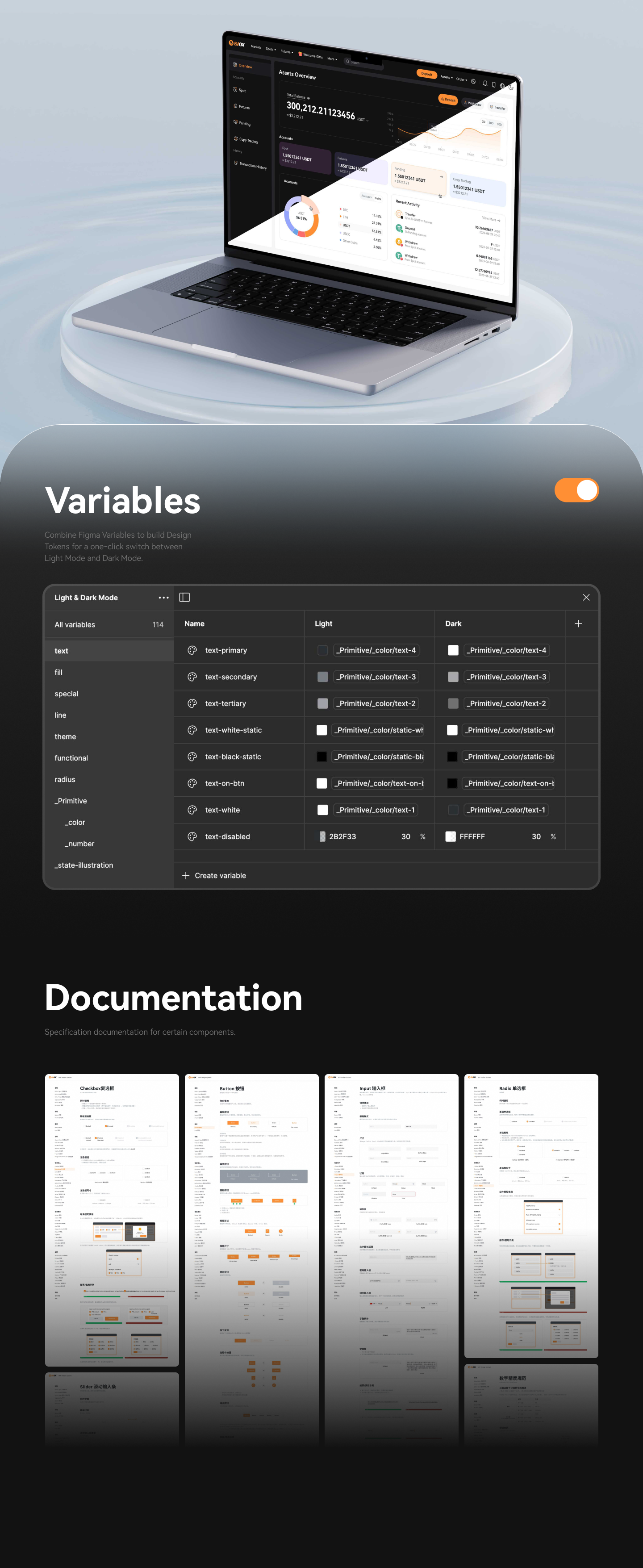Click text-tertiary Dark color swatch
Screen dimensions: 643x1568
453,704
